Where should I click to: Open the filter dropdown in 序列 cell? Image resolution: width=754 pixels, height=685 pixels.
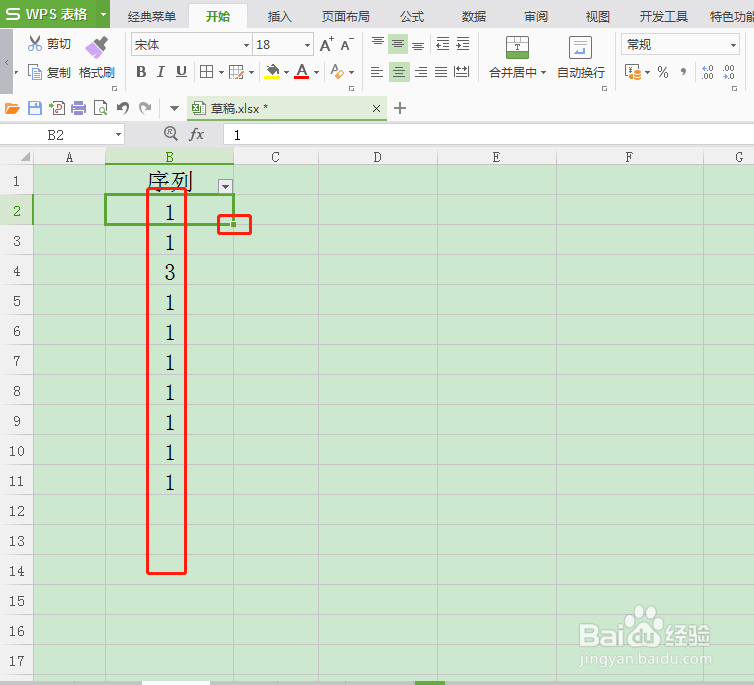225,186
